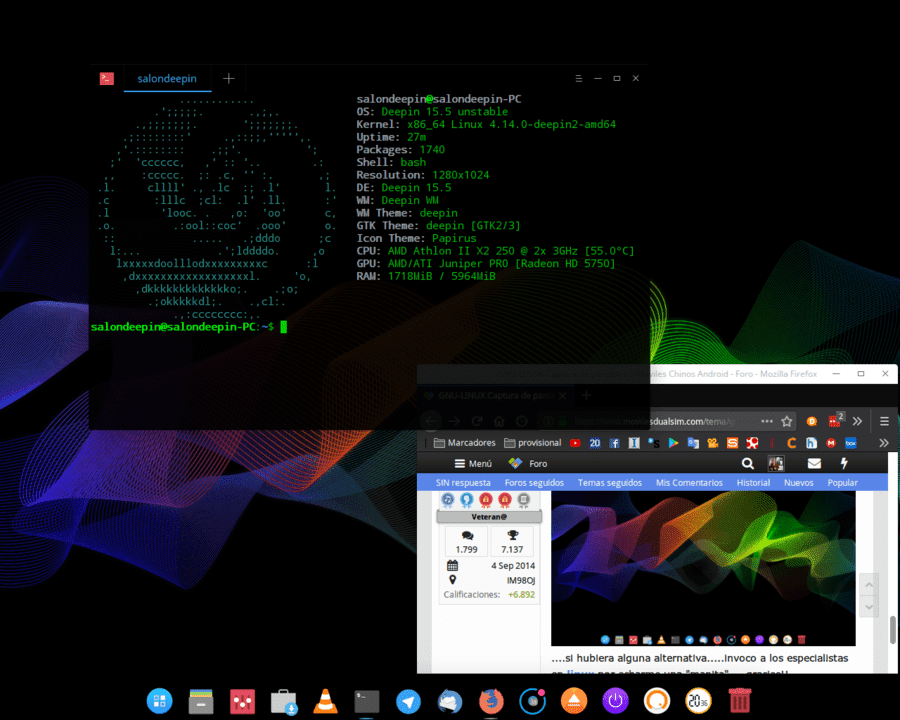Viewport: 900px width, 720px height.
Task: Go to the Foro link
Action: [x=528, y=463]
